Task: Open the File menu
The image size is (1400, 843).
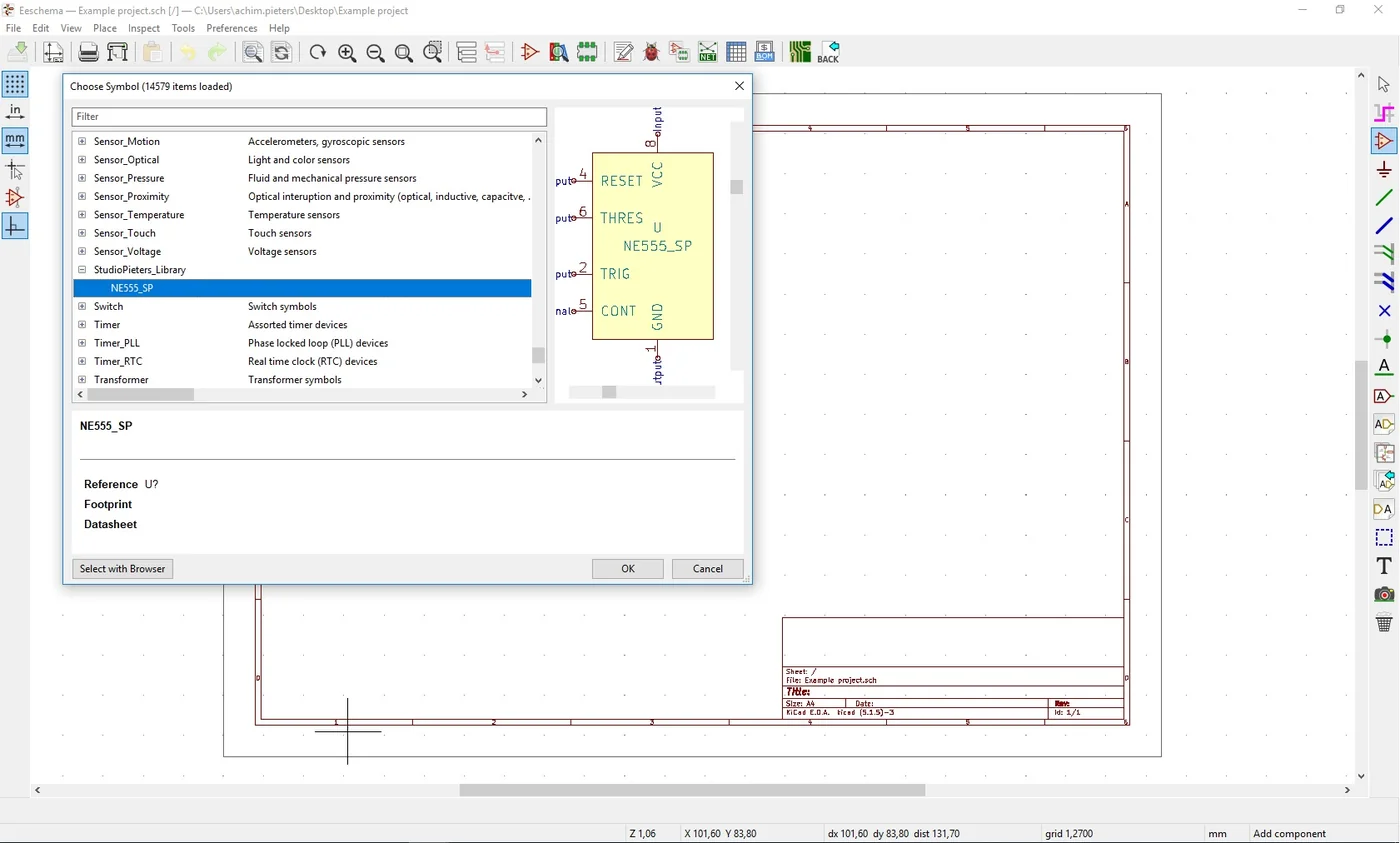Action: (13, 28)
